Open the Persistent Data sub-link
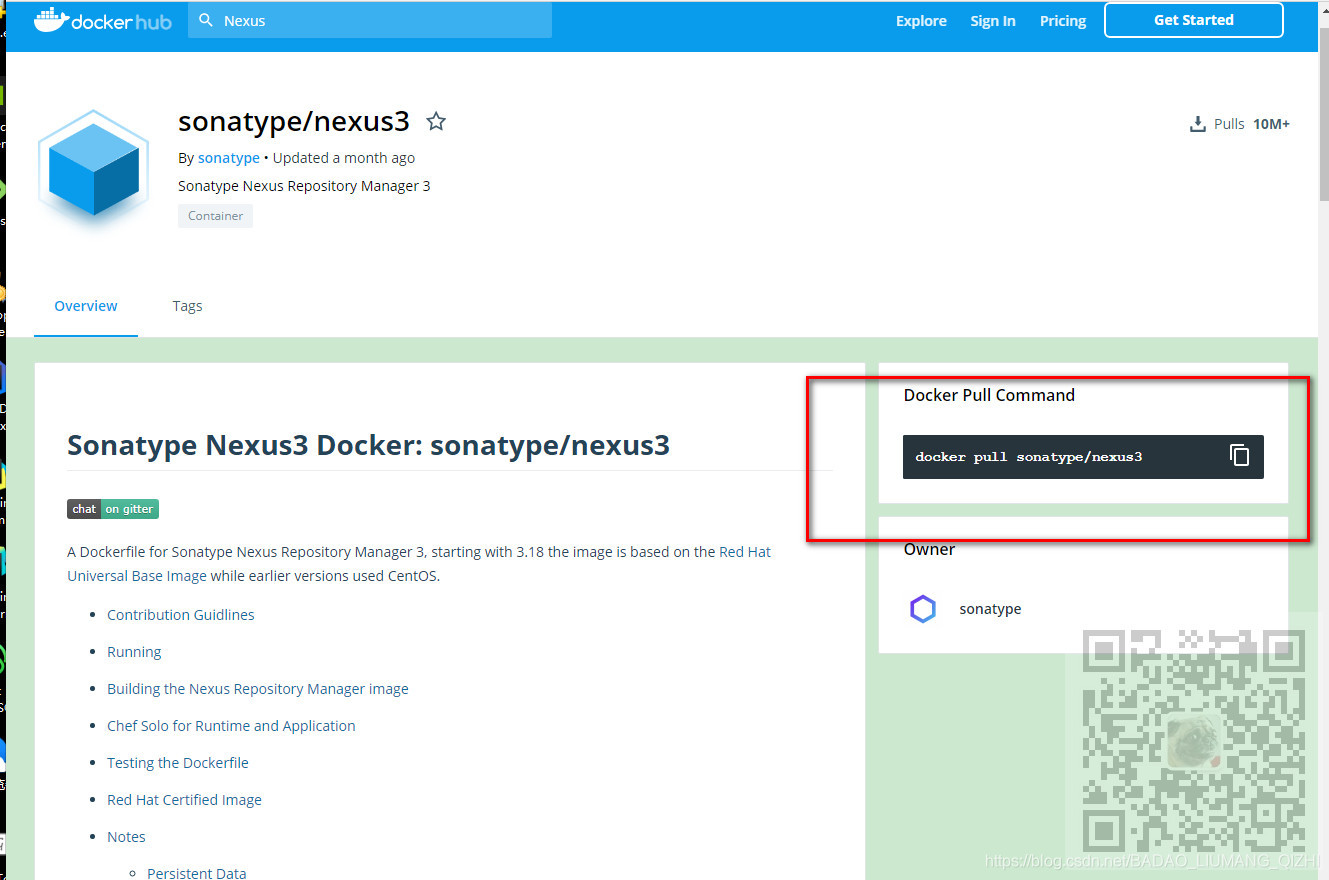Image resolution: width=1329 pixels, height=880 pixels. click(x=197, y=873)
